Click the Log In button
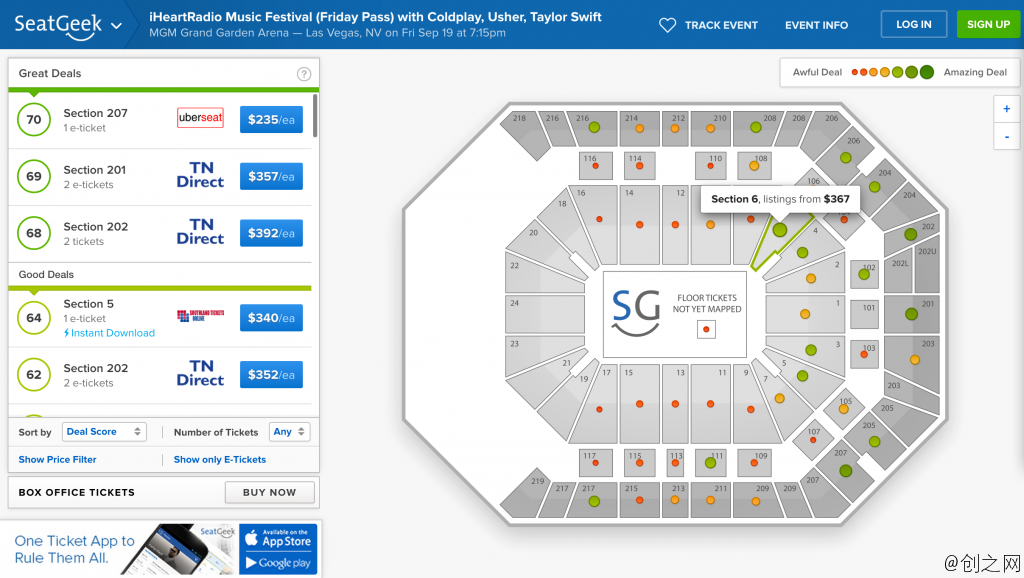Viewport: 1024px width, 578px height. 914,24
